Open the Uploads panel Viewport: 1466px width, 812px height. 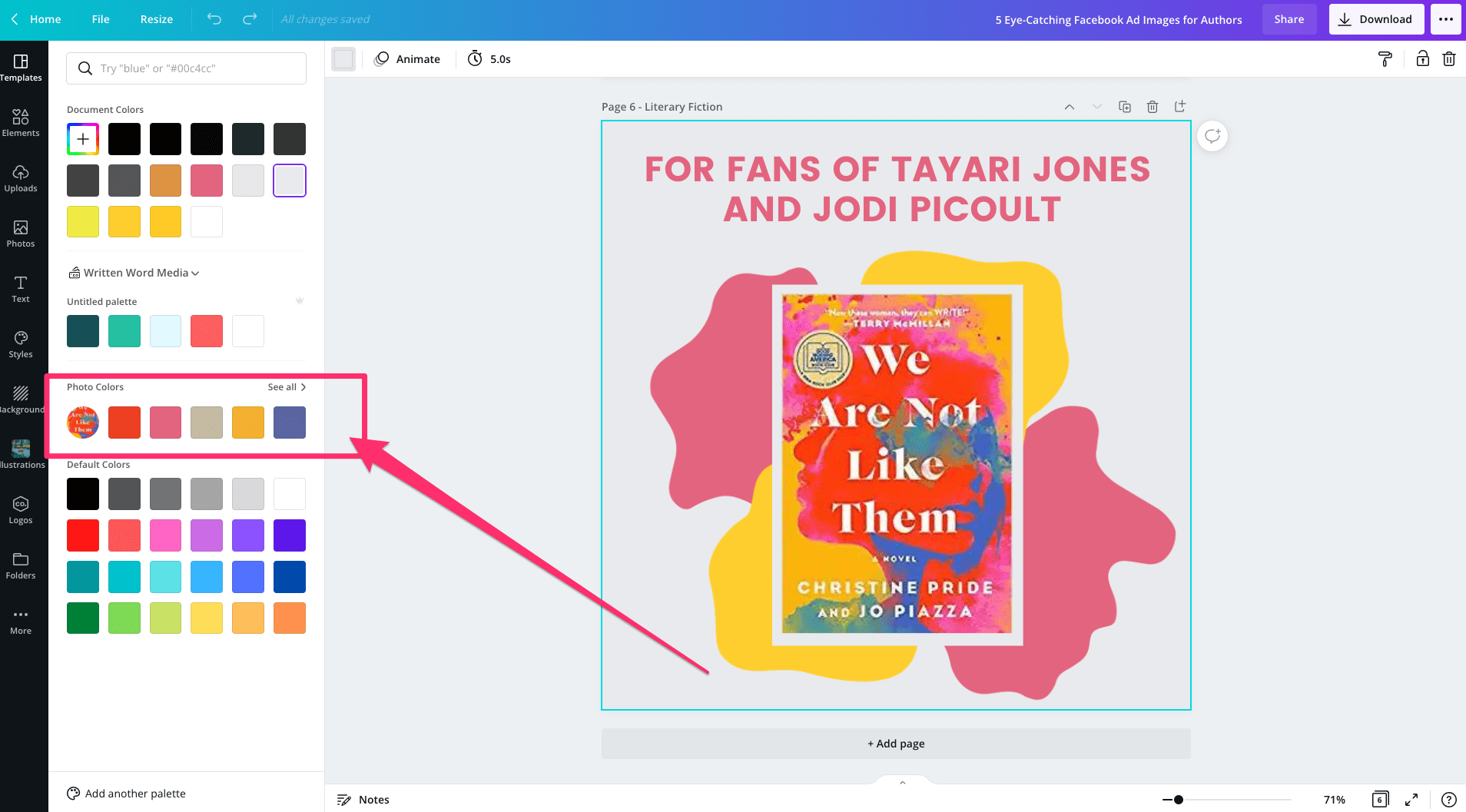(21, 178)
